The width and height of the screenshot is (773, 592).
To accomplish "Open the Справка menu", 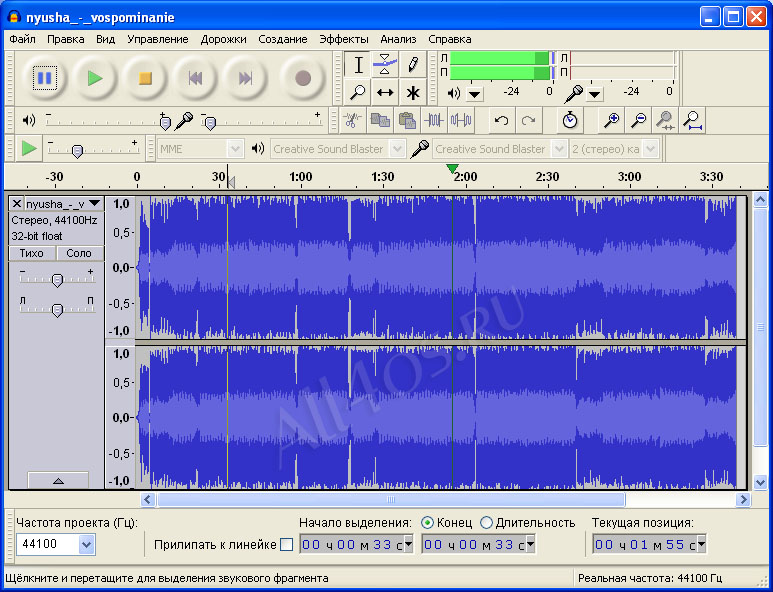I will pyautogui.click(x=450, y=39).
